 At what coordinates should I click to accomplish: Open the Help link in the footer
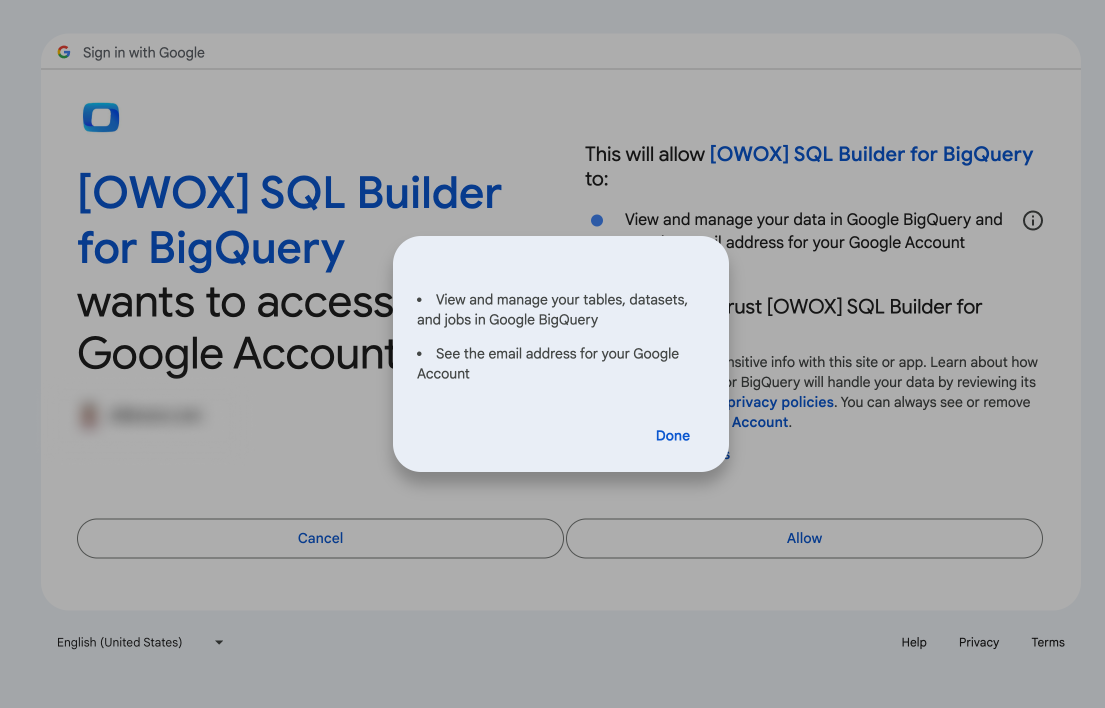pos(914,643)
